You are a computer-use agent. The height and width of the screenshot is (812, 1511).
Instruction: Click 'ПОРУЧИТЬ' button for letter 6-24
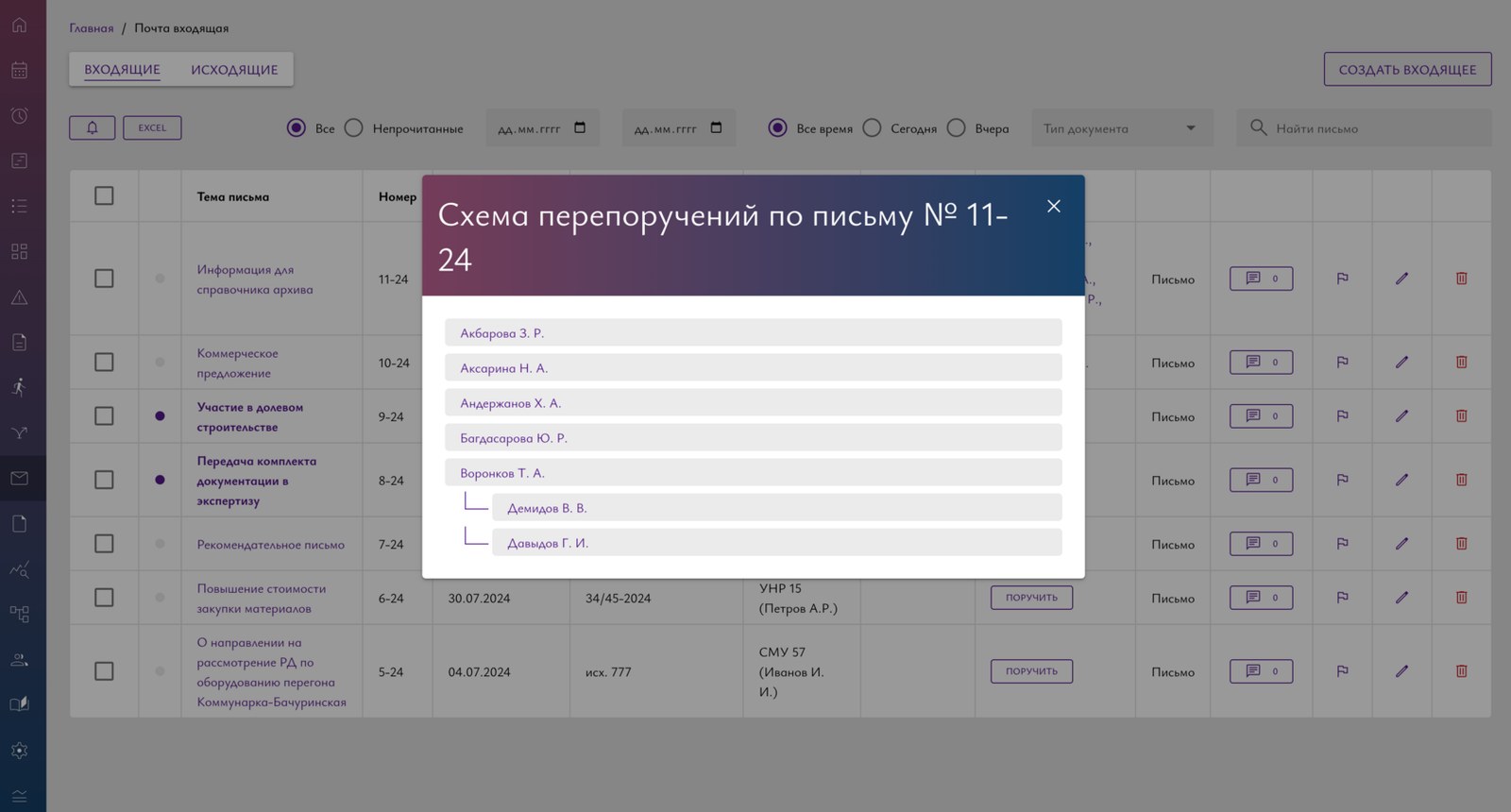tap(1031, 597)
